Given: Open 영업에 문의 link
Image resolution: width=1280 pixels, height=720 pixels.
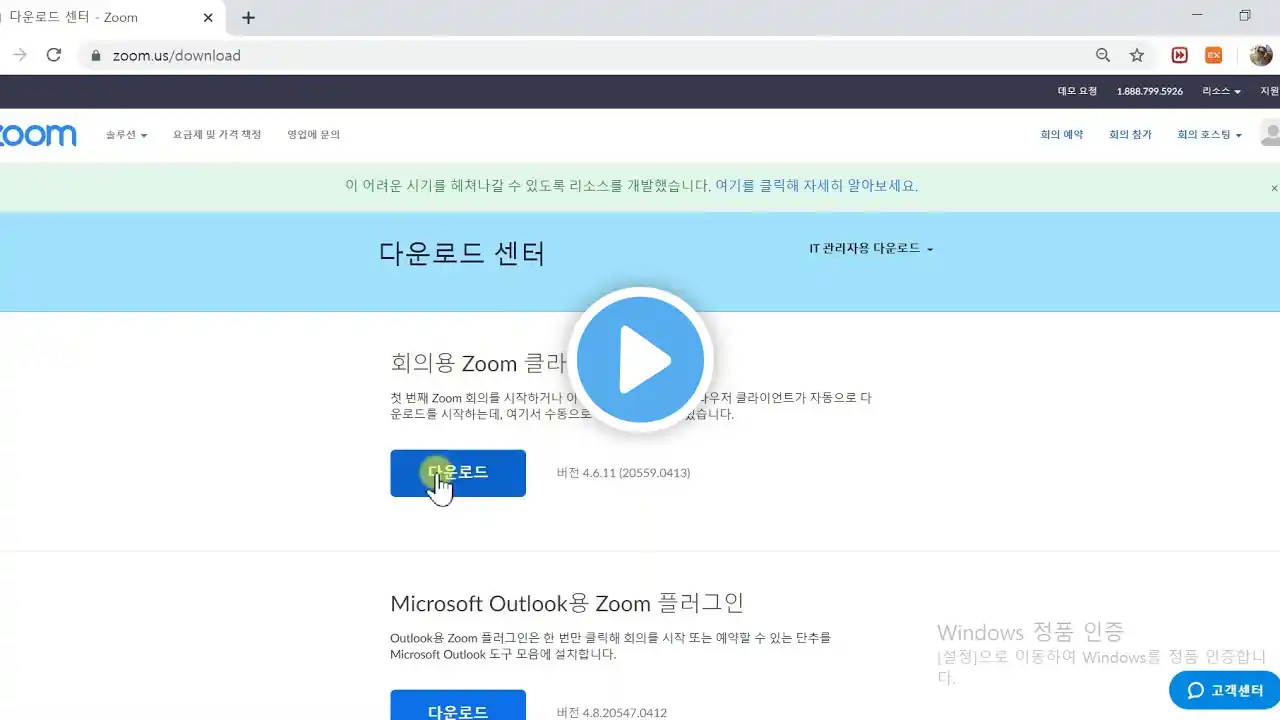Looking at the screenshot, I should 314,135.
